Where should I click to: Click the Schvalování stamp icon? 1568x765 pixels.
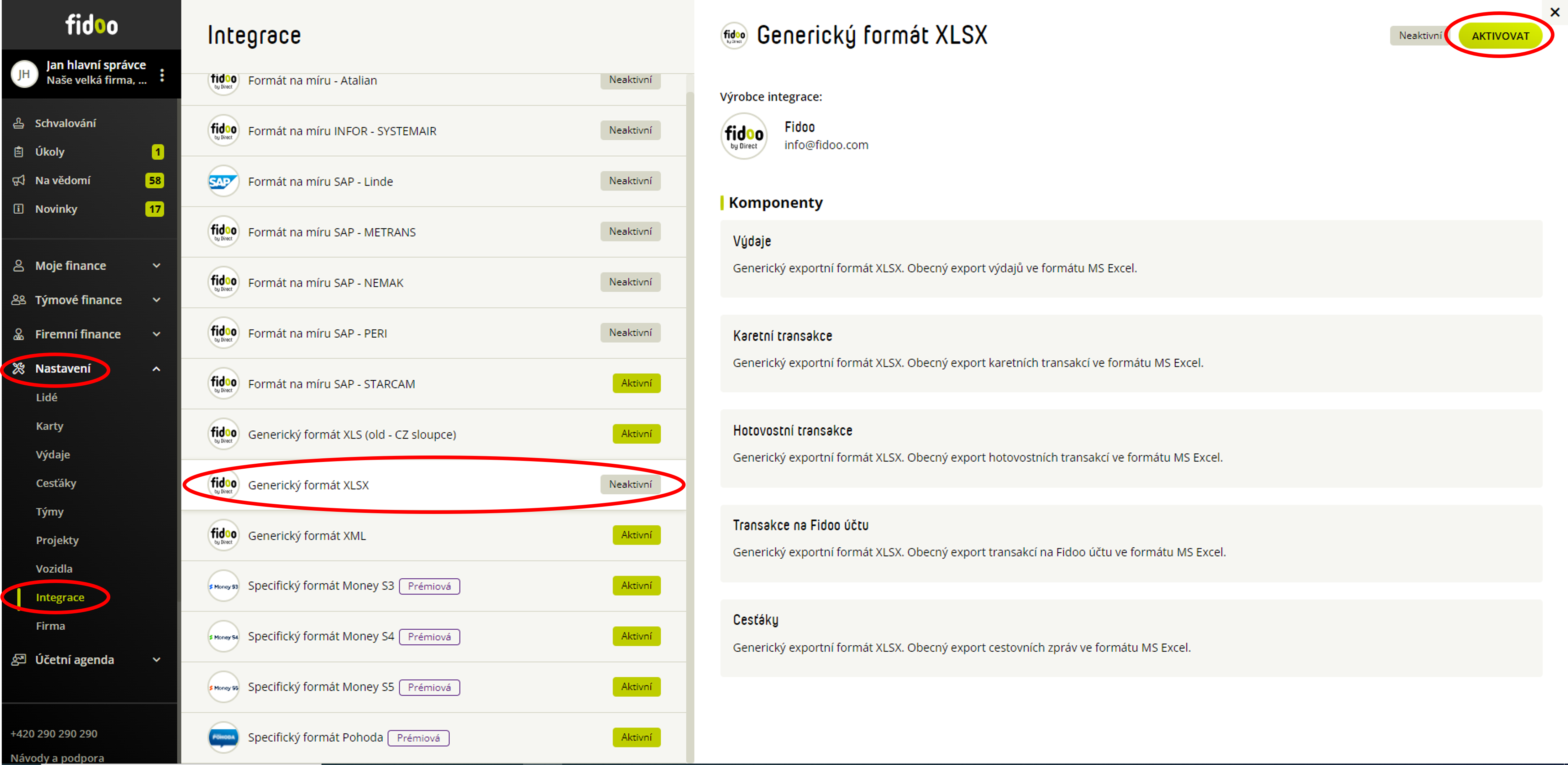(x=19, y=123)
